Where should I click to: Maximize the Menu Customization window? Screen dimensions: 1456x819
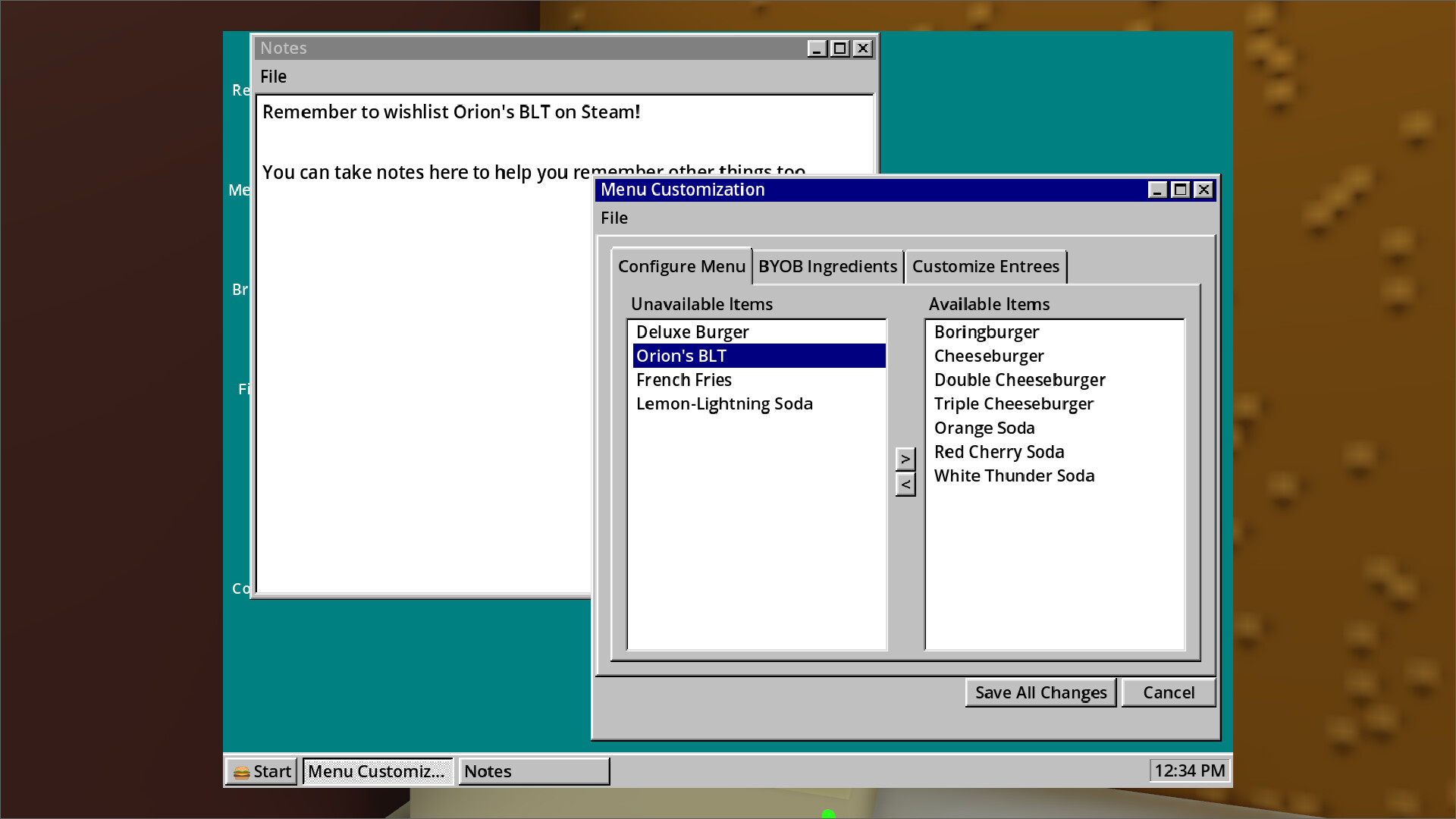coord(1181,190)
